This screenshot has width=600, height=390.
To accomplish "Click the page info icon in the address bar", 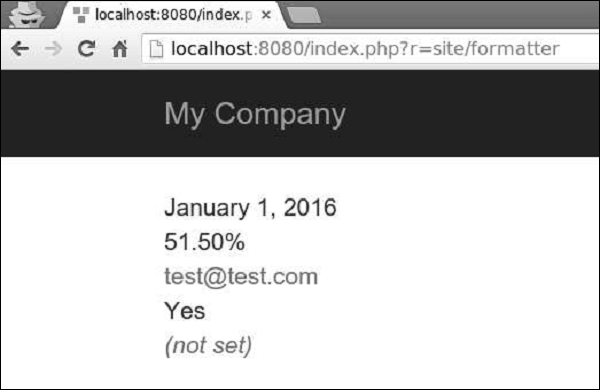I will (156, 49).
